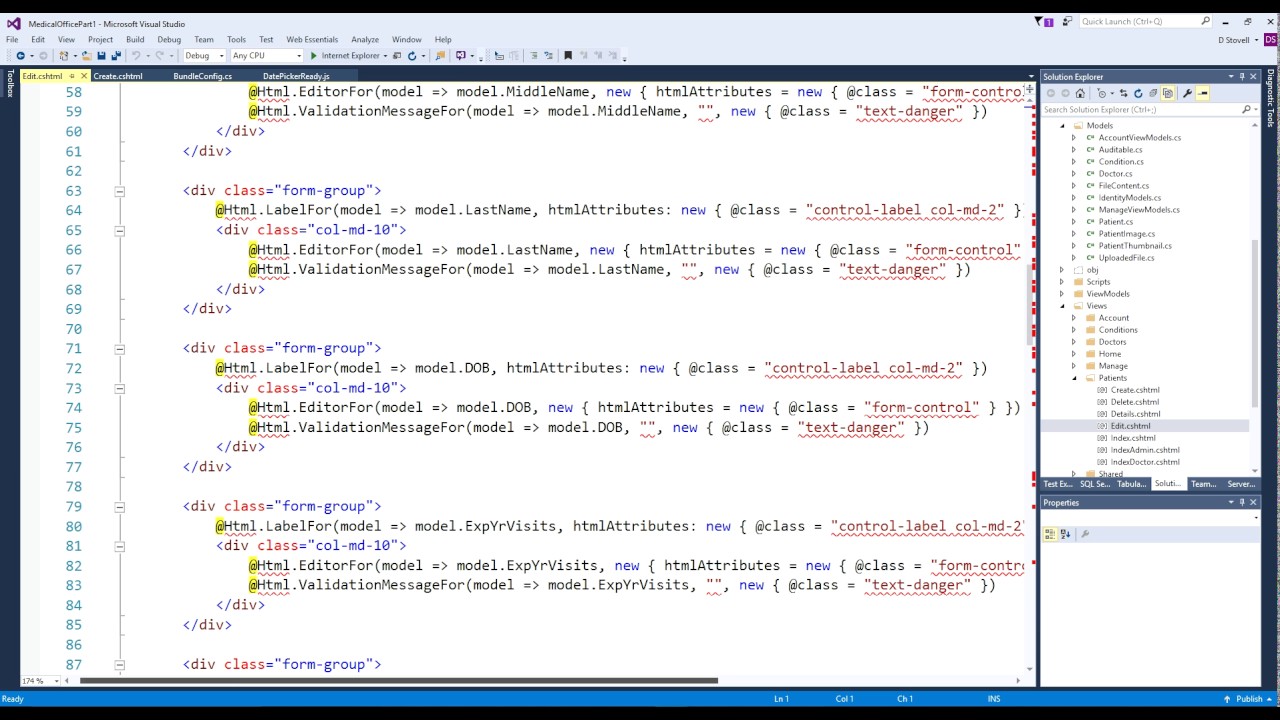Start debugging with the green play arrow
Screen dimensions: 1280x720
313,56
